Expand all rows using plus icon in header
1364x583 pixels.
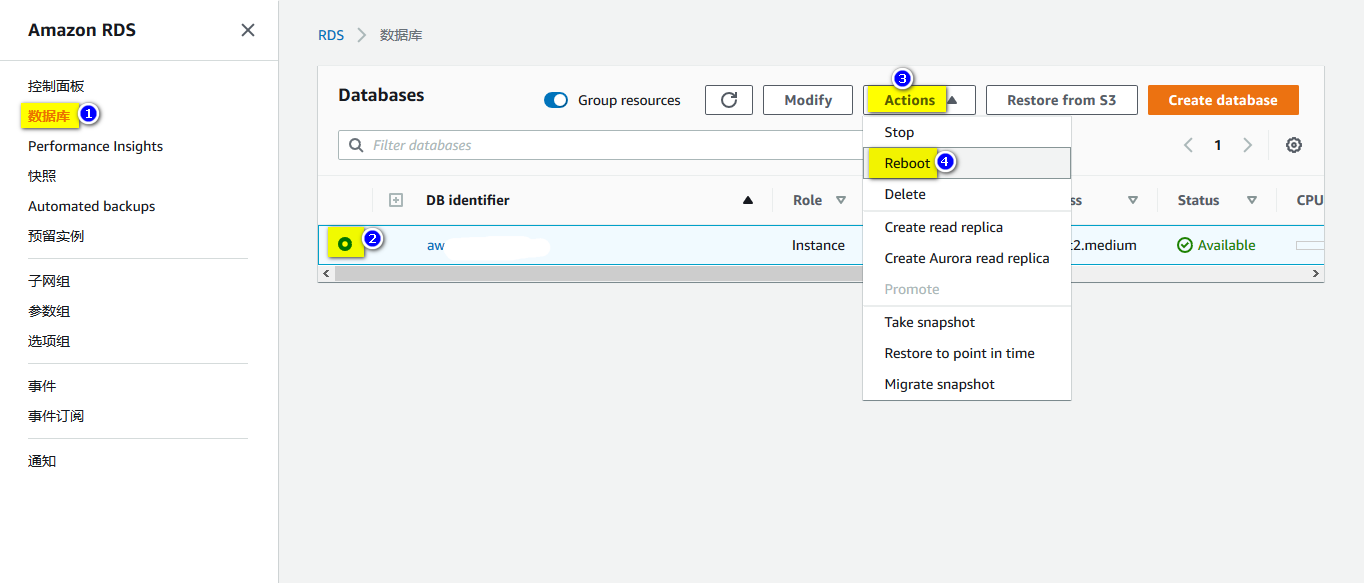(x=396, y=200)
